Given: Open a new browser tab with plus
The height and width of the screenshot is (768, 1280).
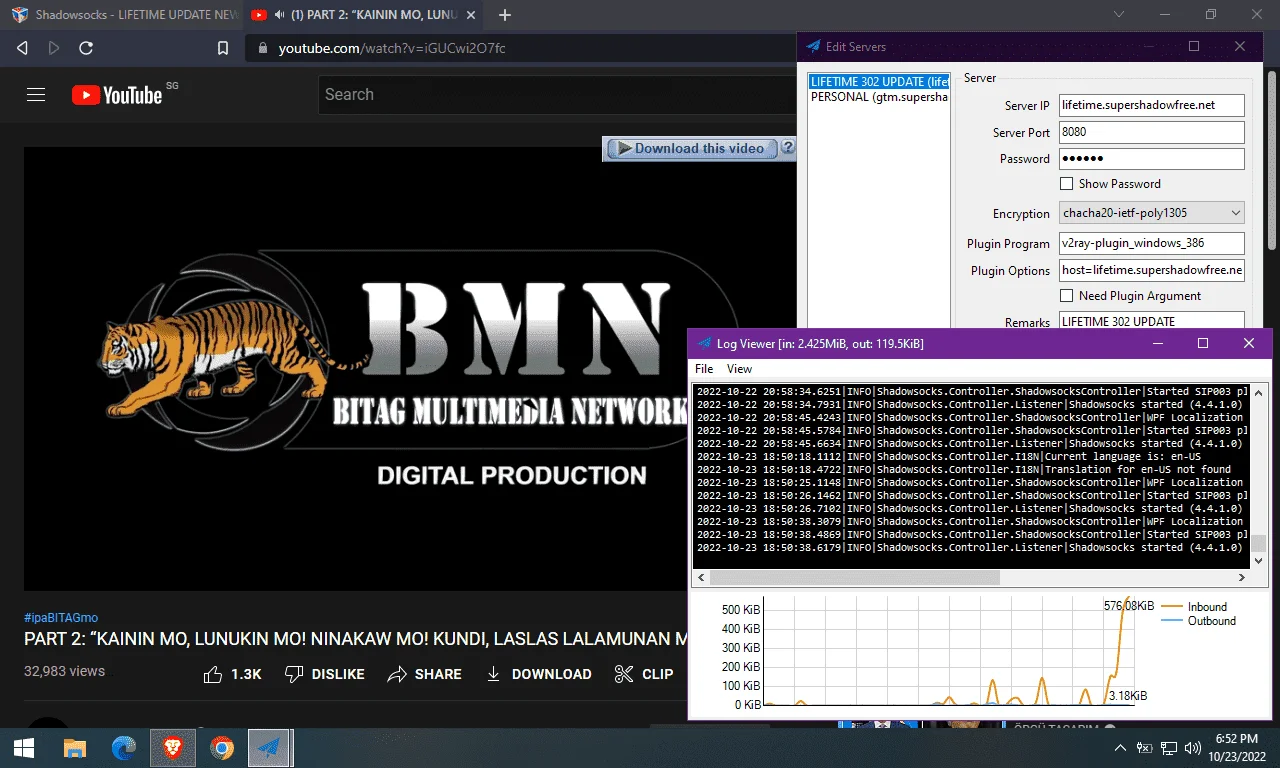Looking at the screenshot, I should coord(505,15).
